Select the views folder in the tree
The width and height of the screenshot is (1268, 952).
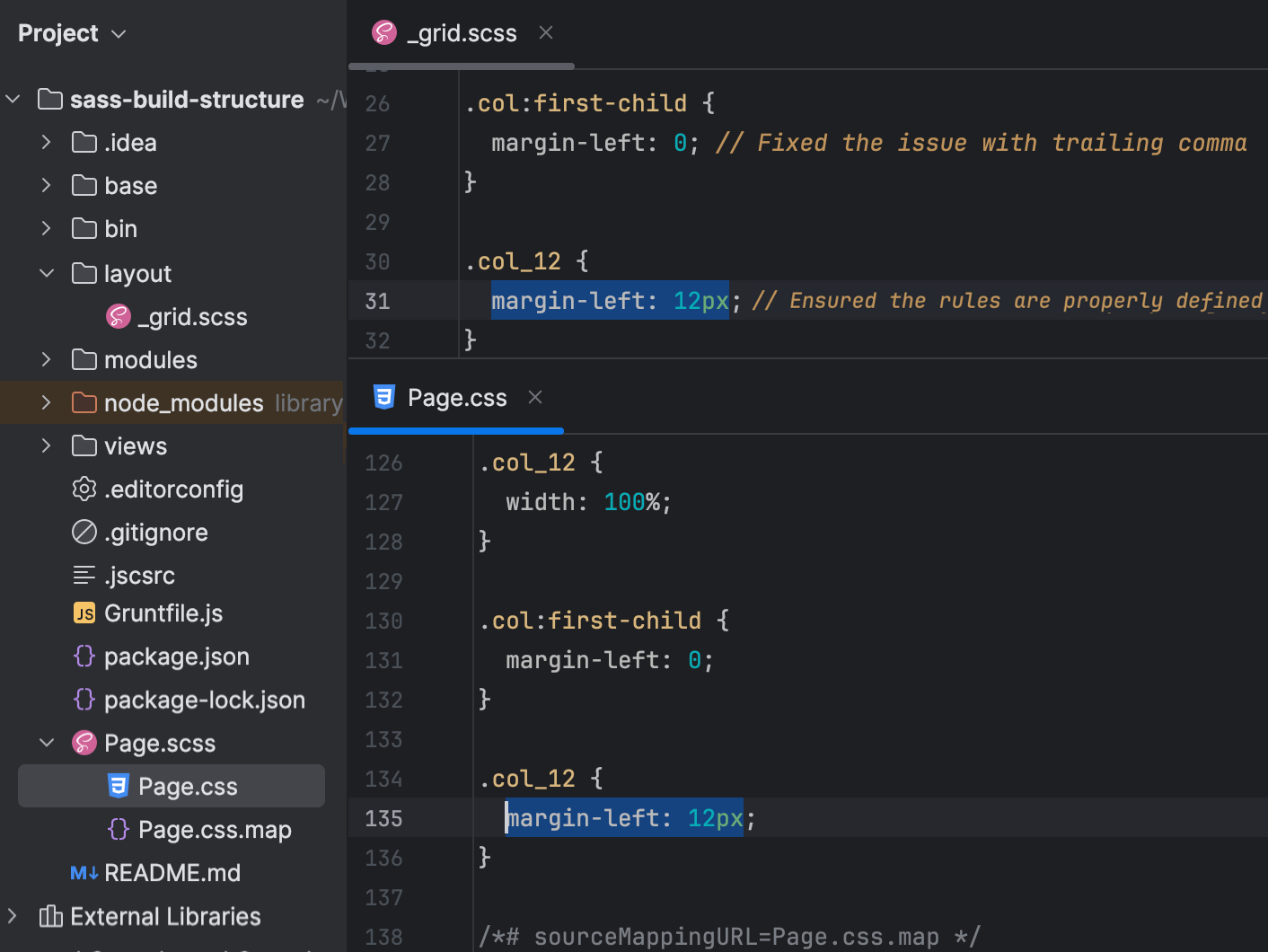[x=135, y=445]
